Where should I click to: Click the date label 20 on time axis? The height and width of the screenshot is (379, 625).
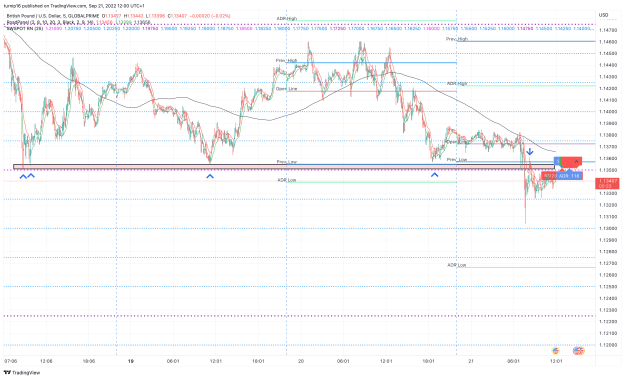[x=301, y=361]
